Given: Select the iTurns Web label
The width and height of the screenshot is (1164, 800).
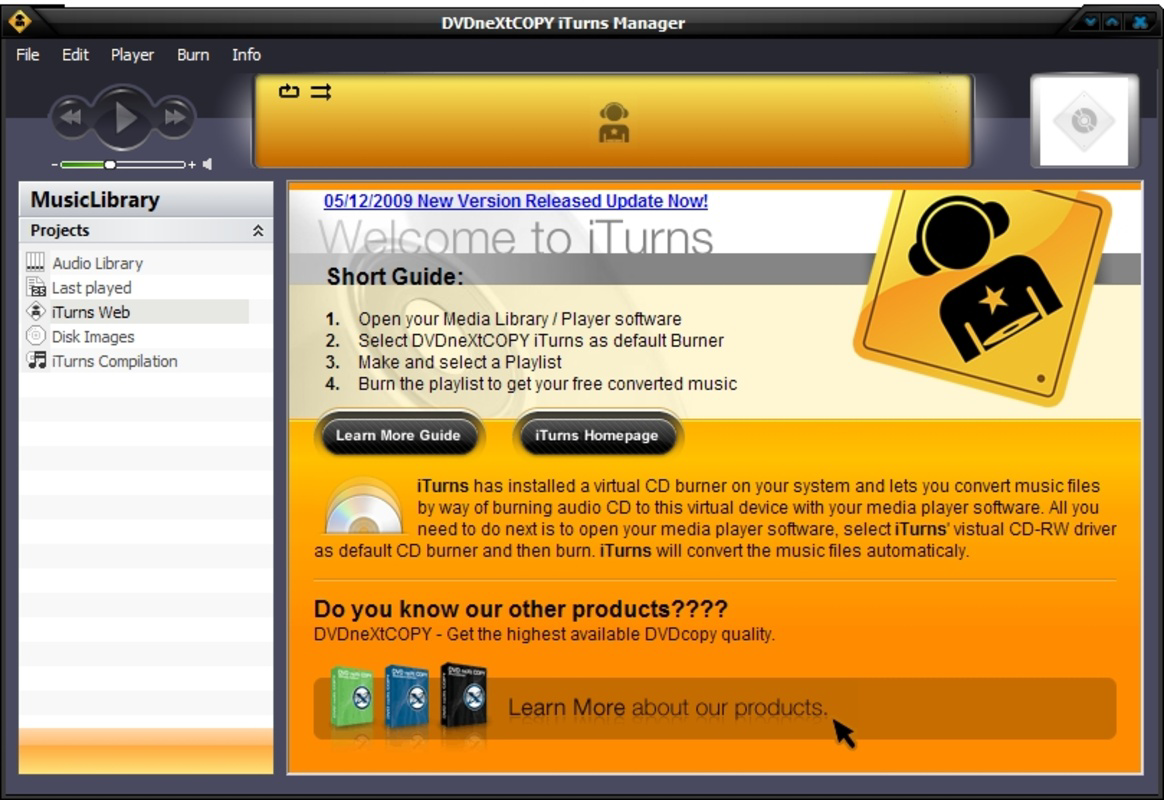Looking at the screenshot, I should pyautogui.click(x=91, y=312).
